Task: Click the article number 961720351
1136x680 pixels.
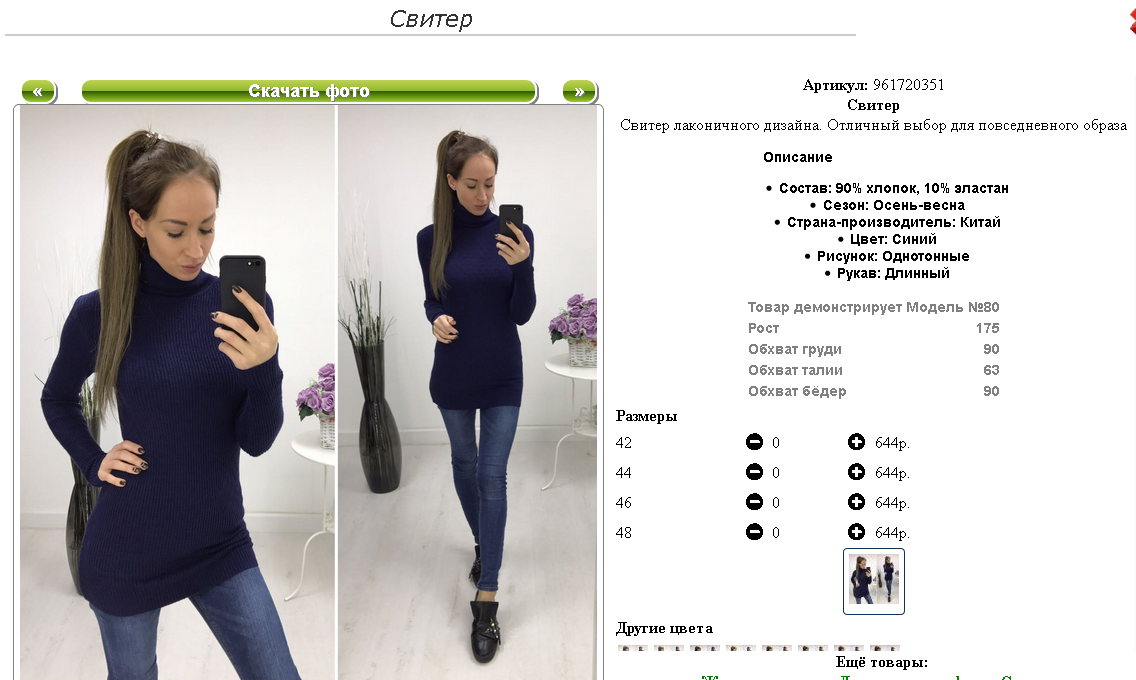Action: pos(909,85)
